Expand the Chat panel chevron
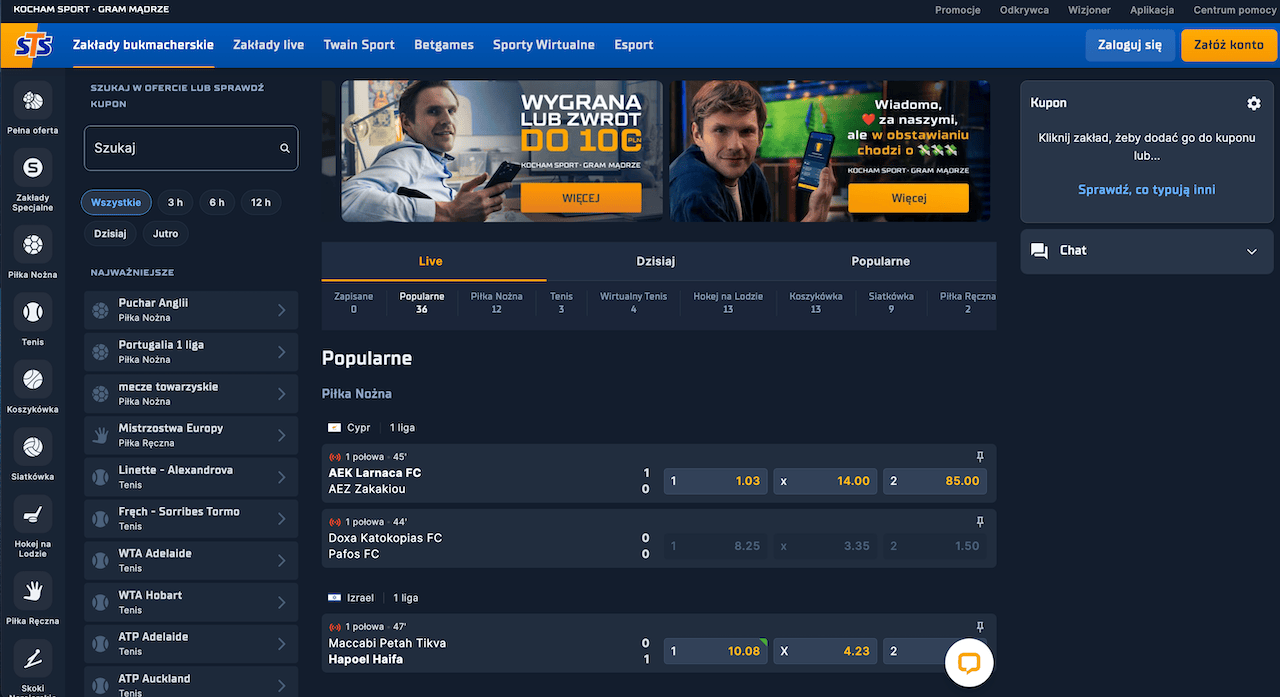The image size is (1280, 697). point(1252,251)
